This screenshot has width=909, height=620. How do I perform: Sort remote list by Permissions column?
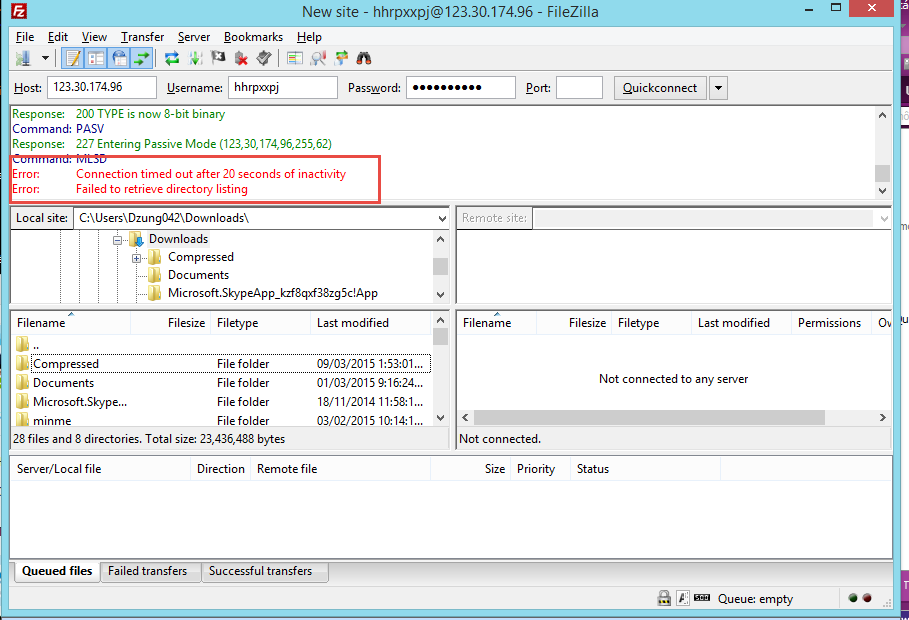click(x=830, y=323)
